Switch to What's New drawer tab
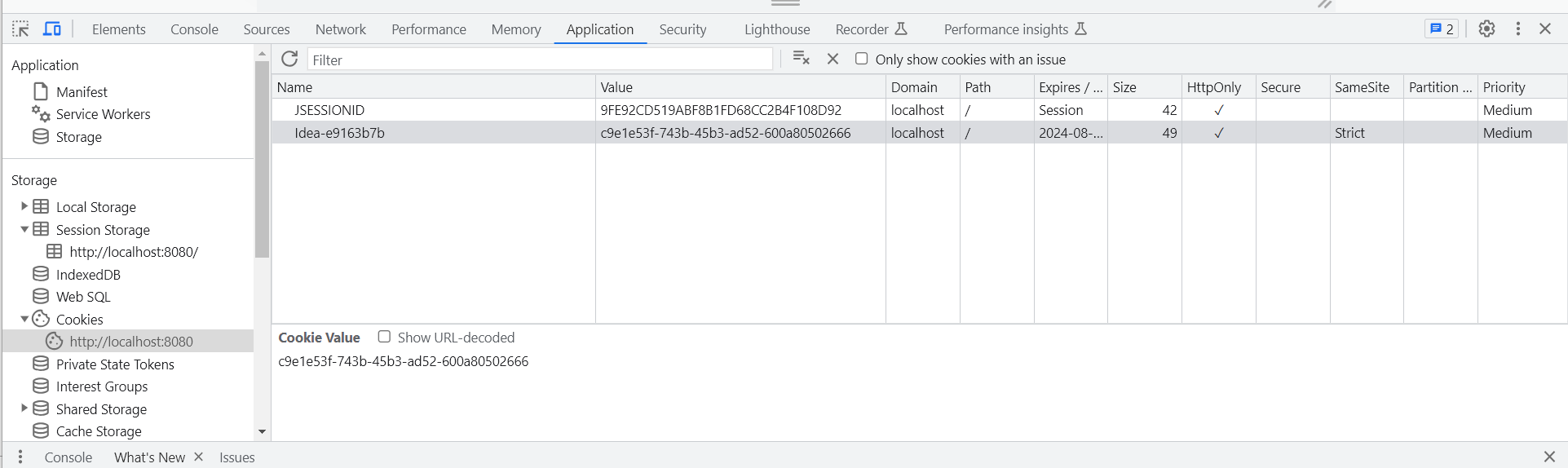Viewport: 1568px width, 468px height. [x=150, y=457]
